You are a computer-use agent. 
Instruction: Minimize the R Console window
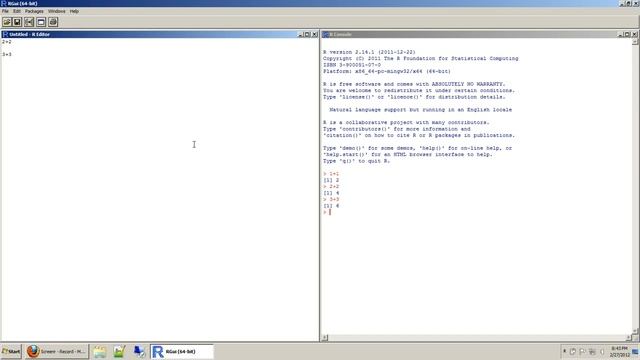(620, 34)
